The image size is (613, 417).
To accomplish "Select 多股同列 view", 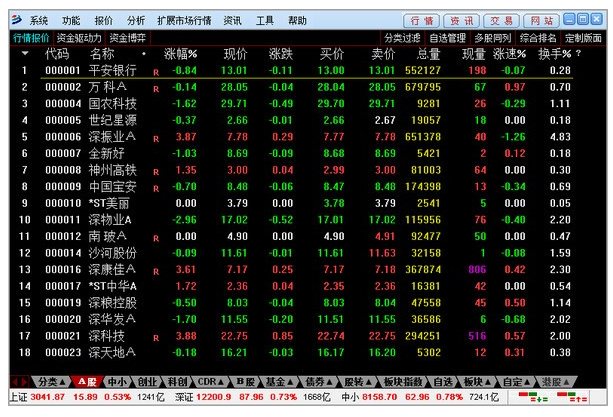I will pos(493,38).
